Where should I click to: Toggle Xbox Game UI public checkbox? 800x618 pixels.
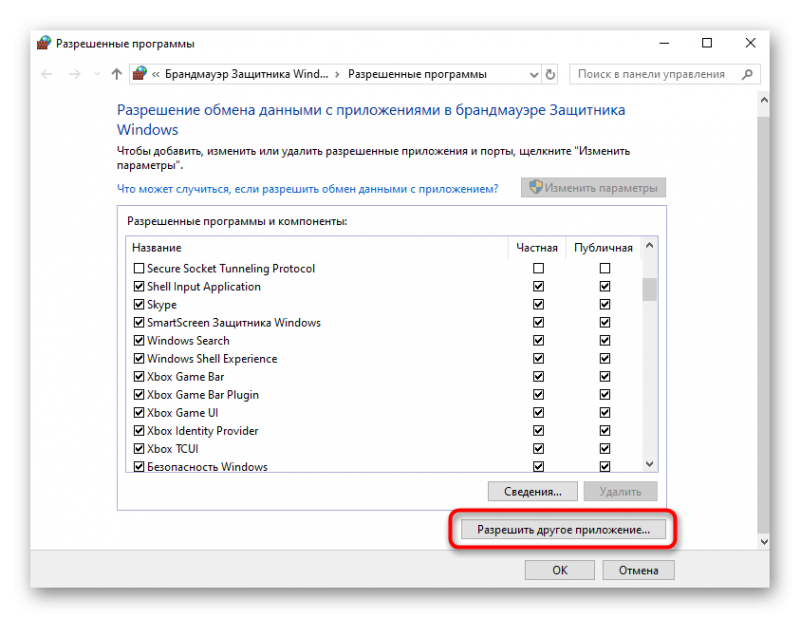click(605, 413)
